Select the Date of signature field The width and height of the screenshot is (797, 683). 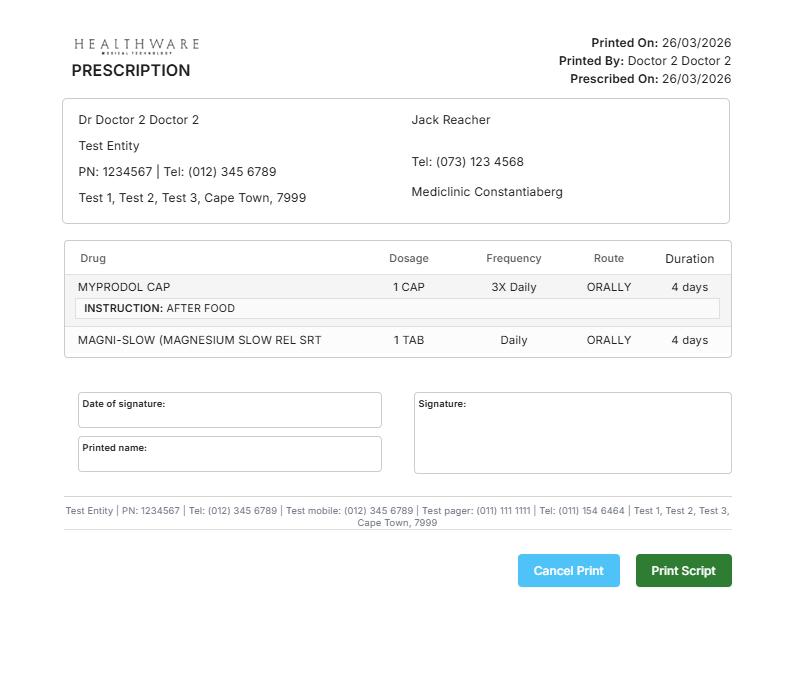coord(230,410)
